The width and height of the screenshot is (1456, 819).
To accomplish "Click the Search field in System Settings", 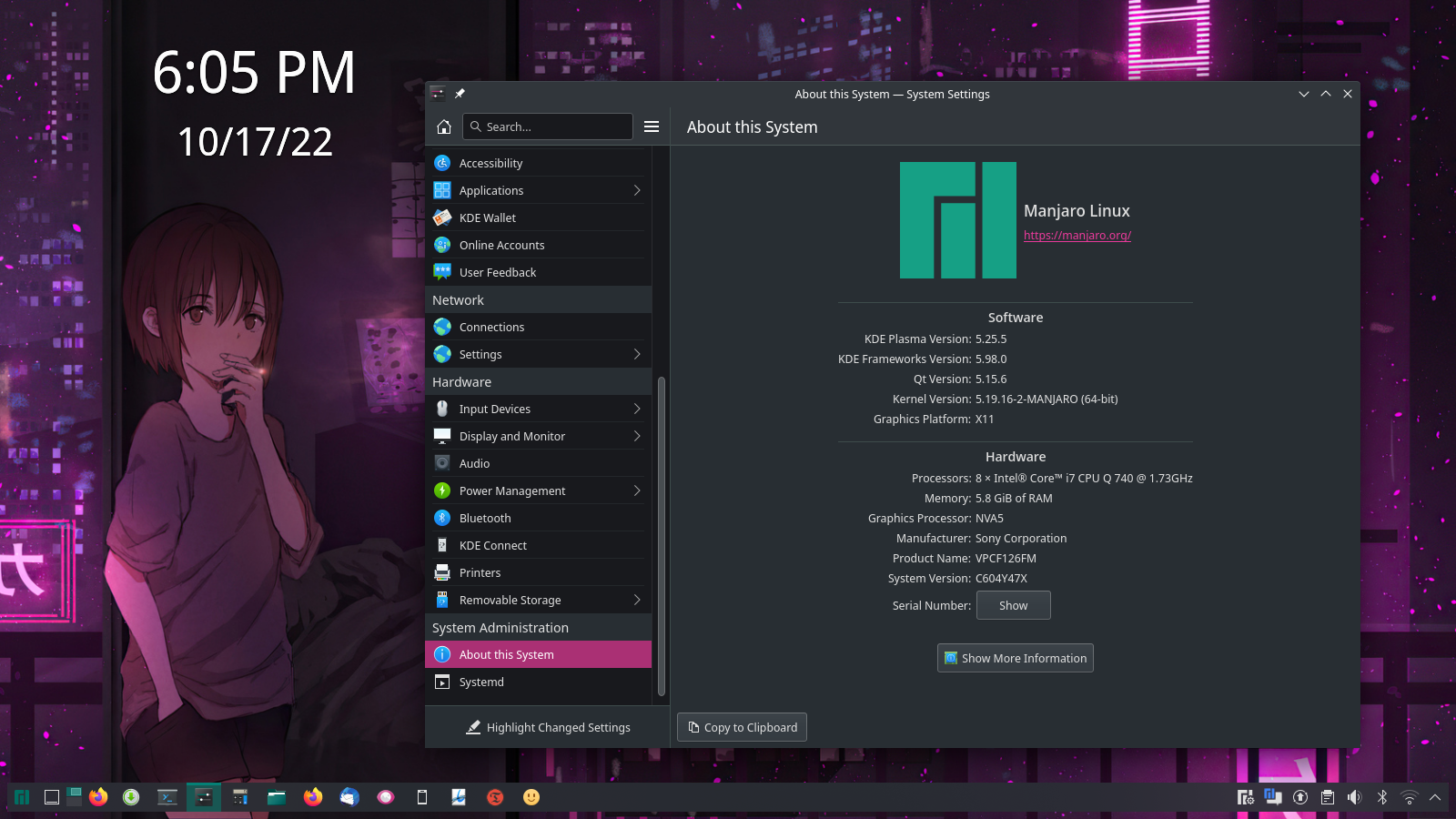I will point(548,126).
